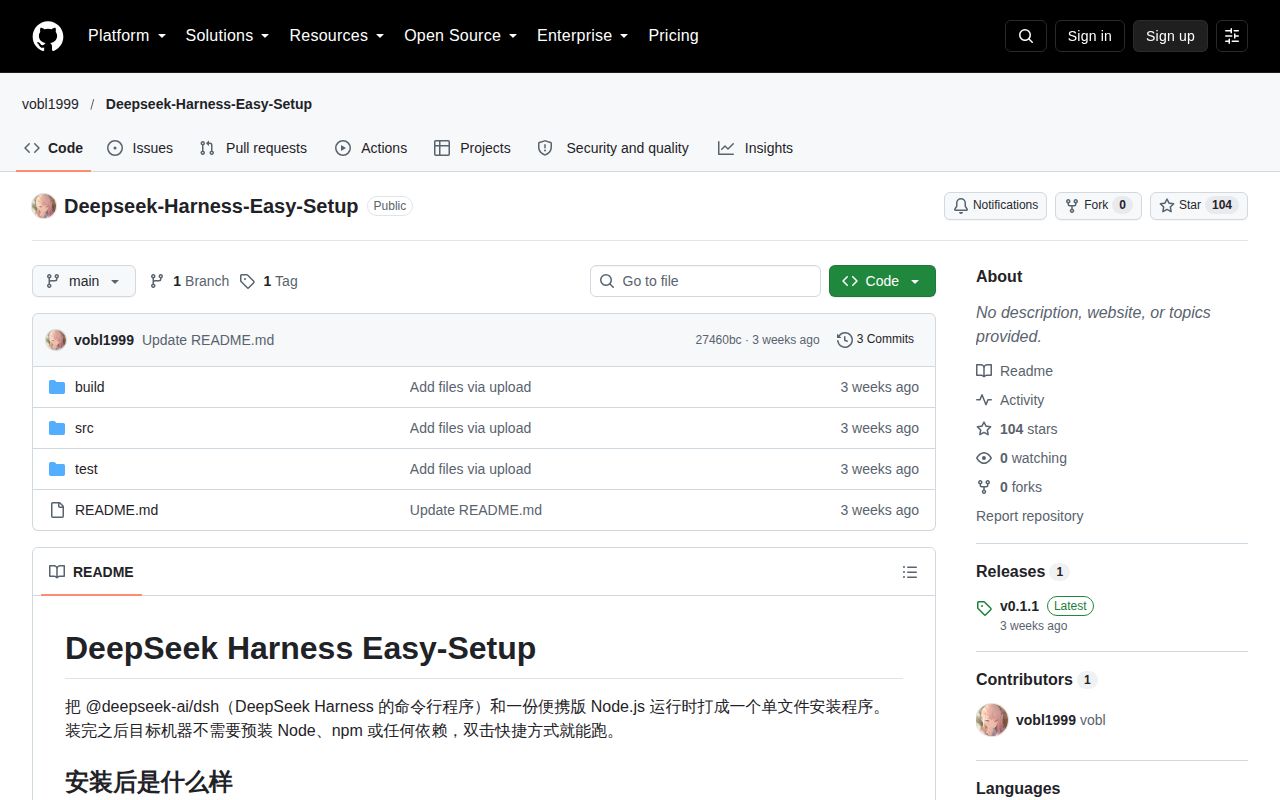This screenshot has width=1280, height=800.
Task: Open the GitHub homepage logo
Action: (x=48, y=36)
